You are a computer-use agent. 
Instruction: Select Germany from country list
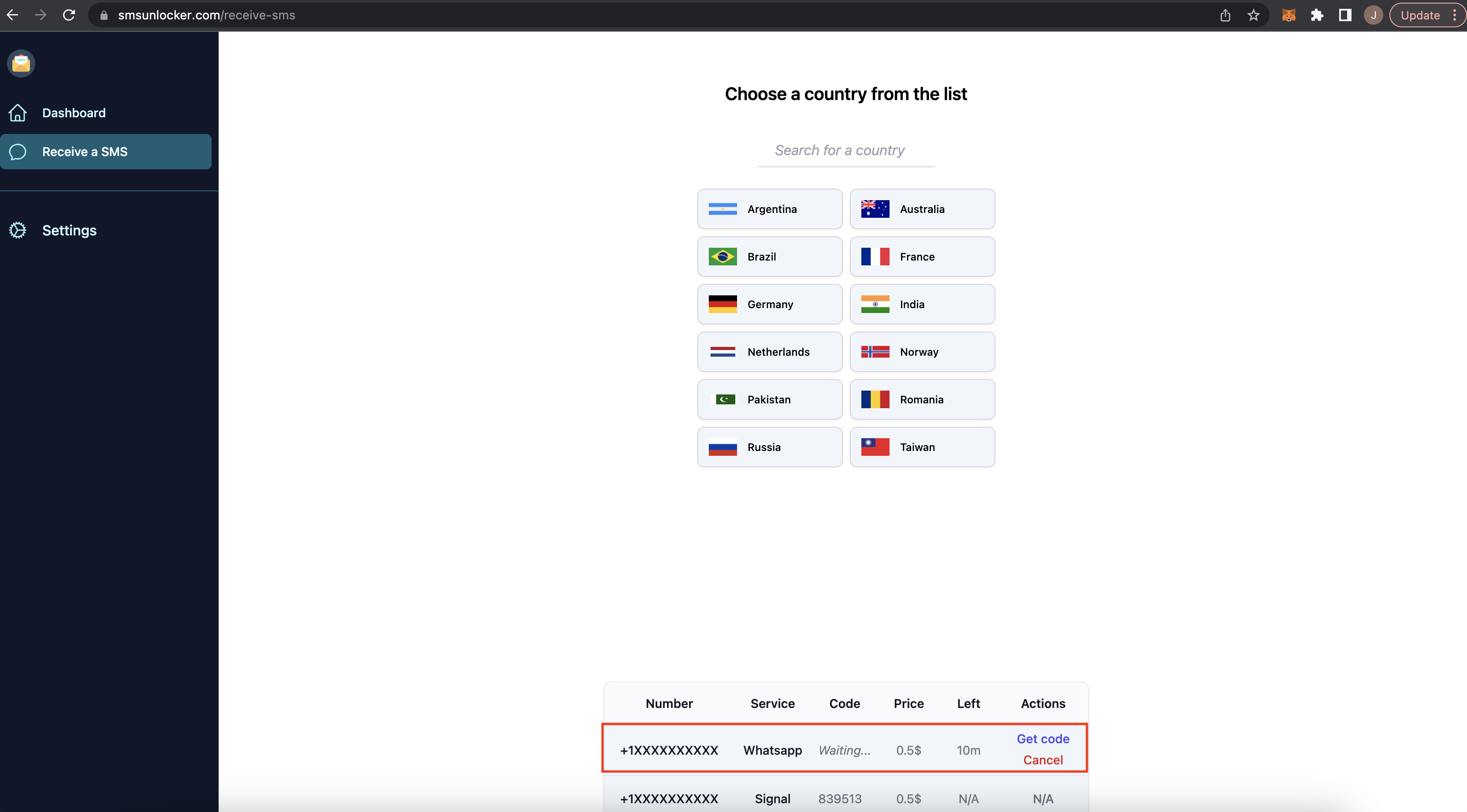coord(770,304)
